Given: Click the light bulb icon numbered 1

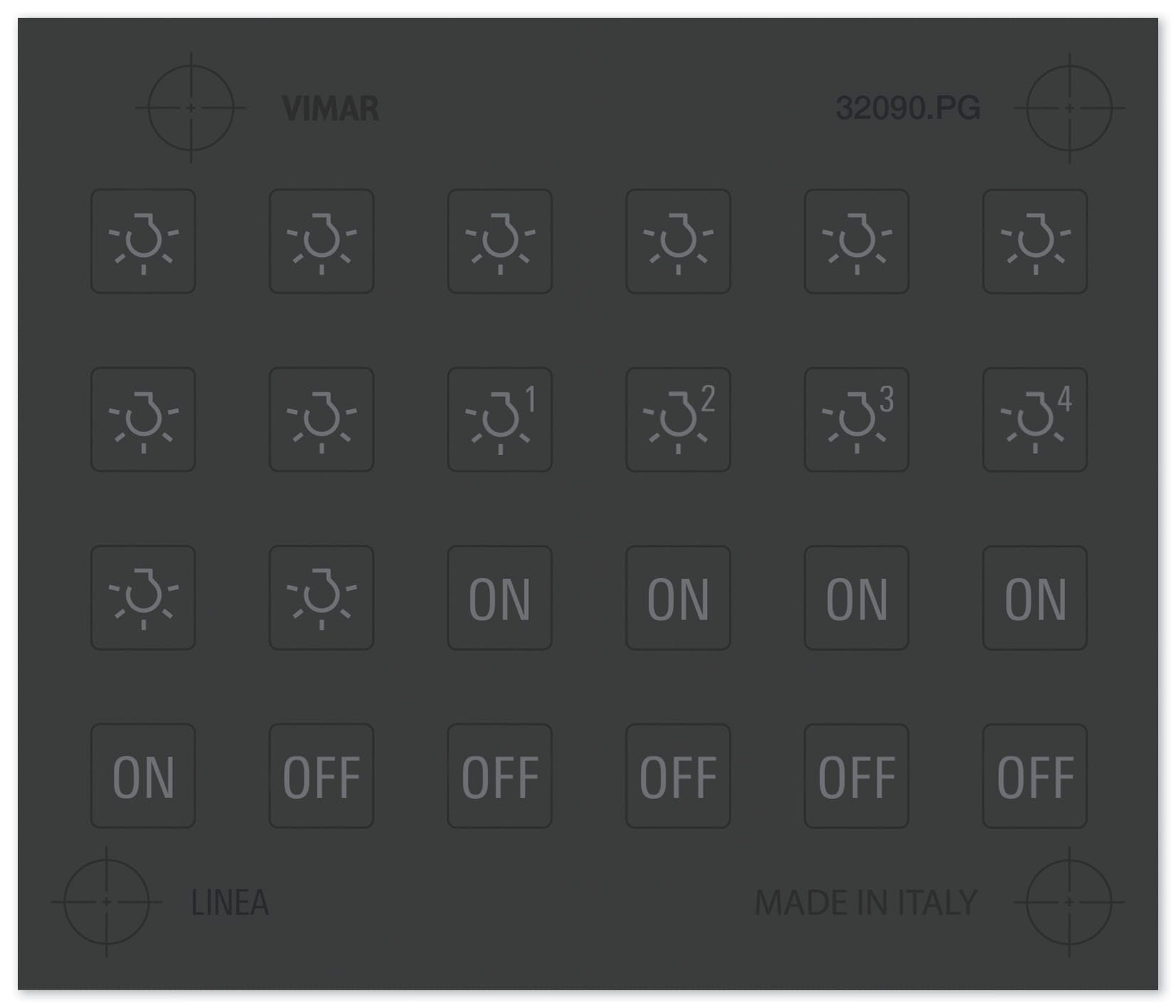Looking at the screenshot, I should tap(500, 419).
